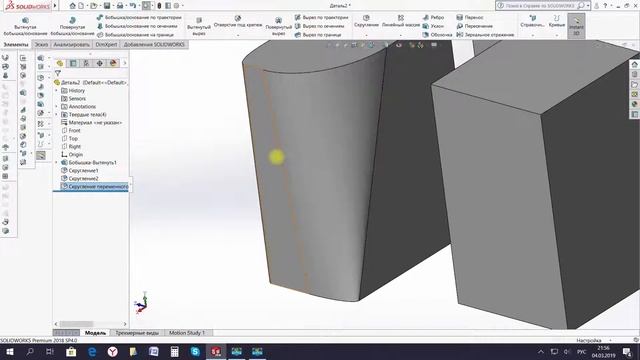
Task: Expand the Annotations tree node
Action: click(56, 107)
